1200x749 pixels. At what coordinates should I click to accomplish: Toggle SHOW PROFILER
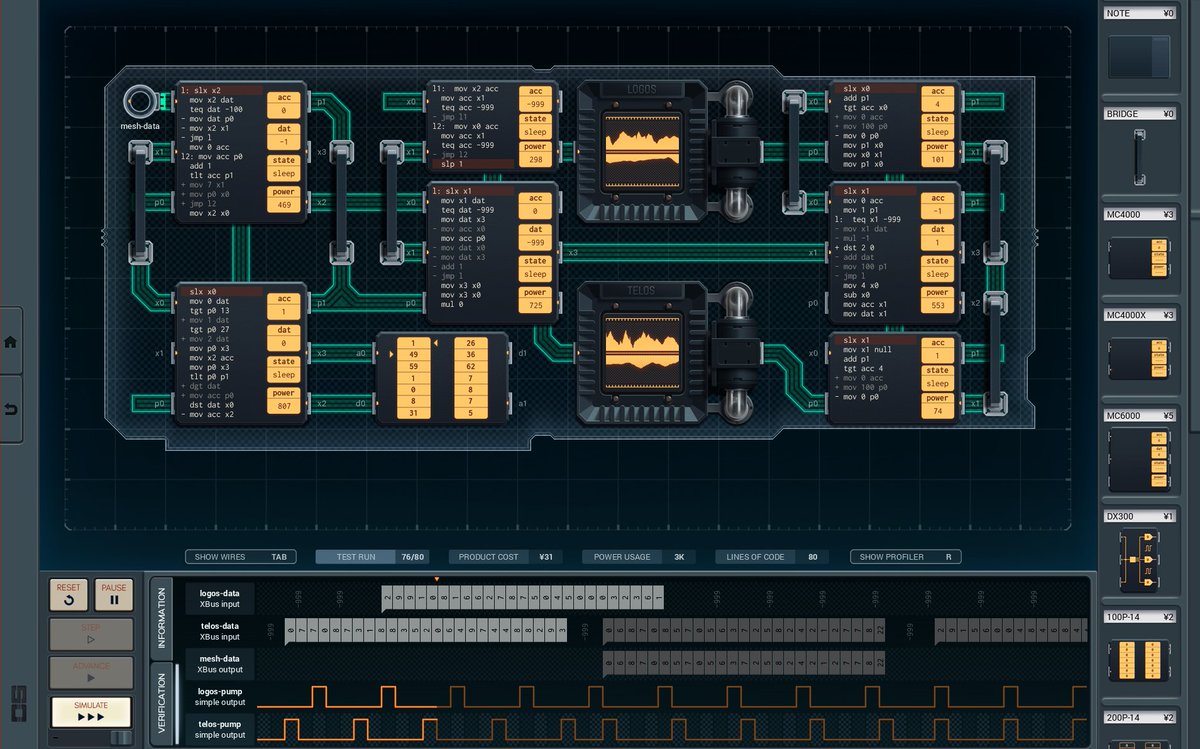pos(906,557)
